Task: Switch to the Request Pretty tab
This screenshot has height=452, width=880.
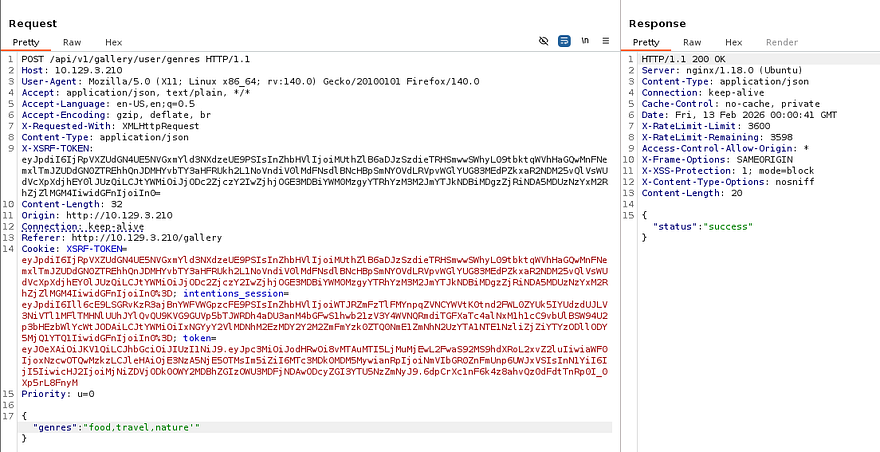Action: point(28,42)
